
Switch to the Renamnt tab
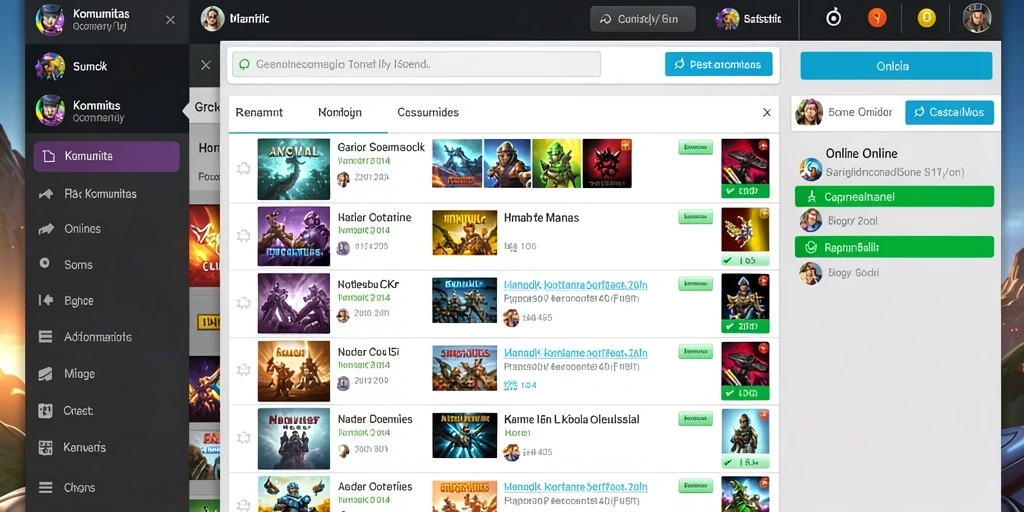click(259, 112)
